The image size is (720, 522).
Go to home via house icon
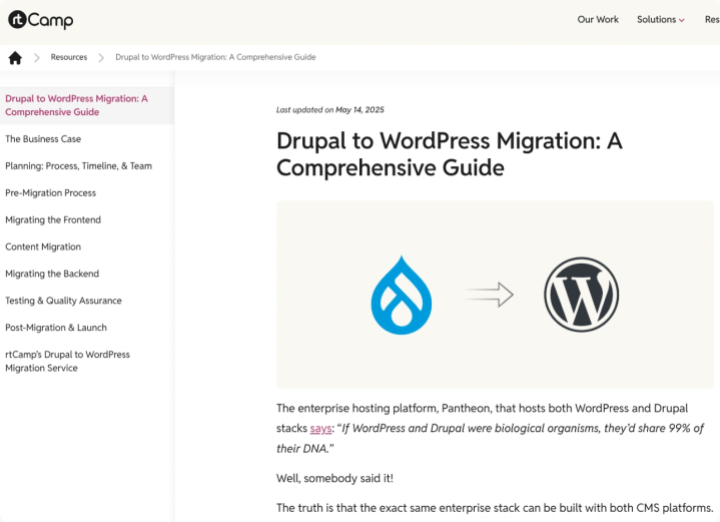[x=15, y=58]
